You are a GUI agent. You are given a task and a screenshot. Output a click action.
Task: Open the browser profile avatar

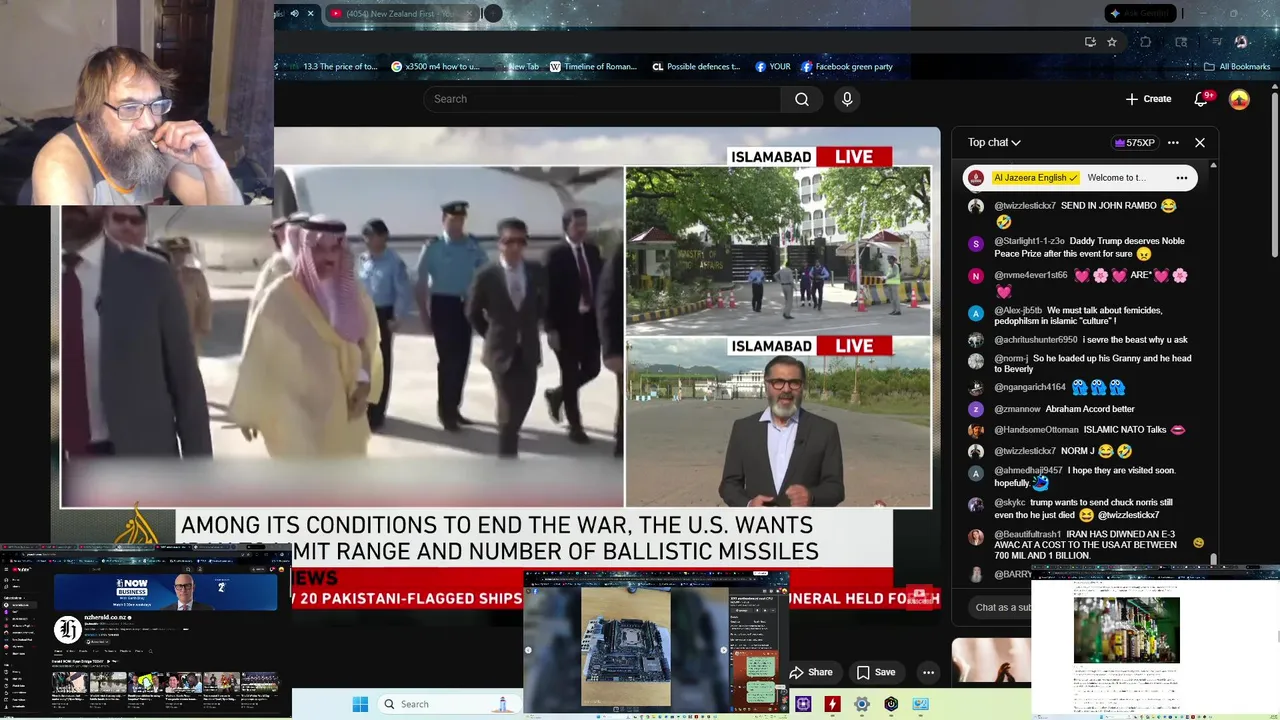tap(1241, 42)
